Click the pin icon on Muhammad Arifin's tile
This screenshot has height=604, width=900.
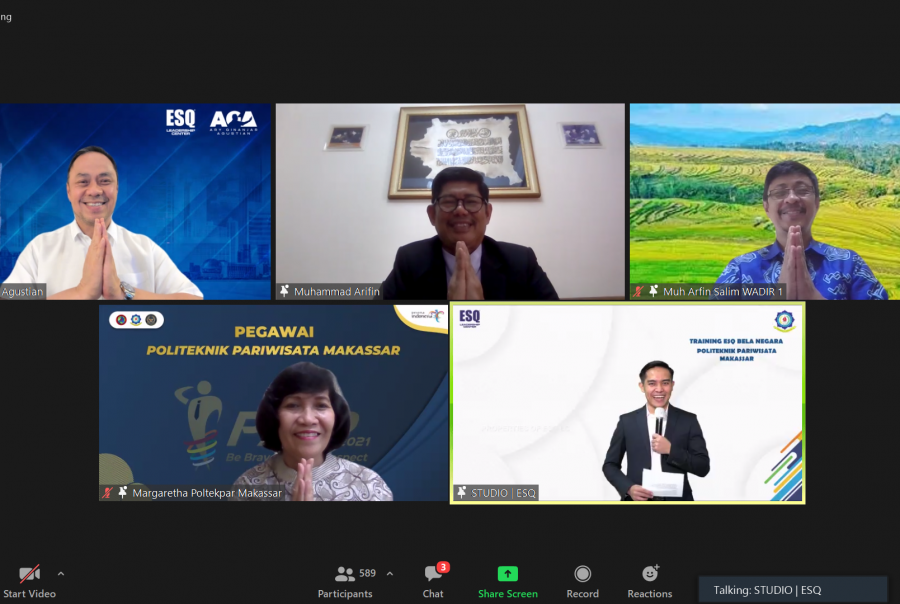tap(285, 291)
